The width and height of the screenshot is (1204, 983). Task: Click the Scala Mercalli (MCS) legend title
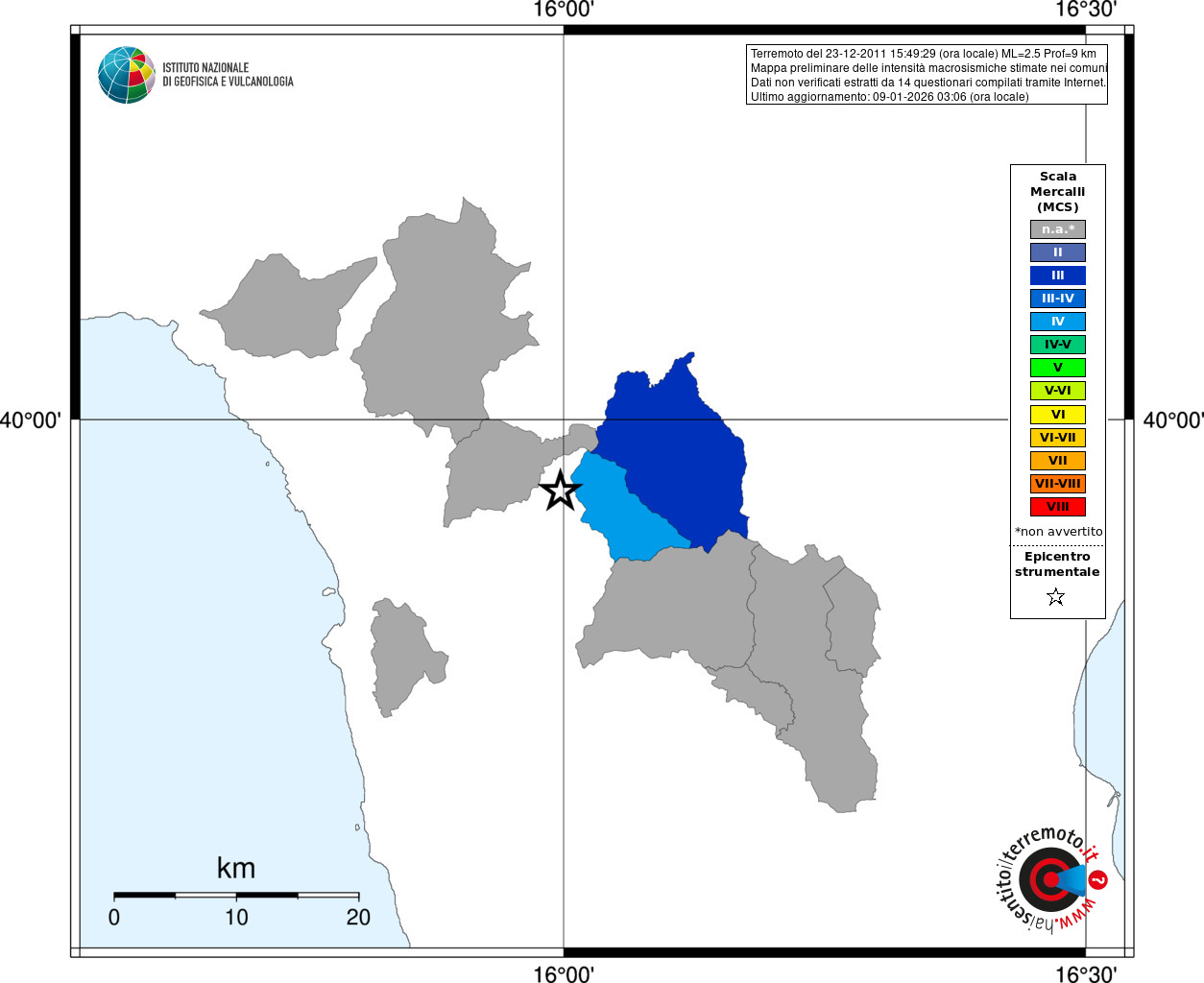click(1058, 192)
